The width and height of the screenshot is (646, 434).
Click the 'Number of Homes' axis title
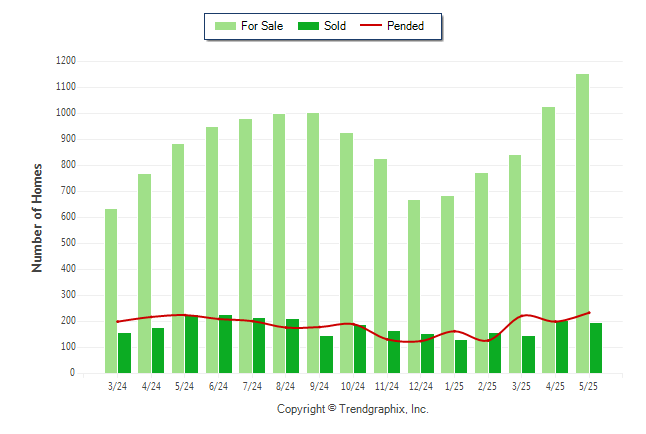point(37,218)
